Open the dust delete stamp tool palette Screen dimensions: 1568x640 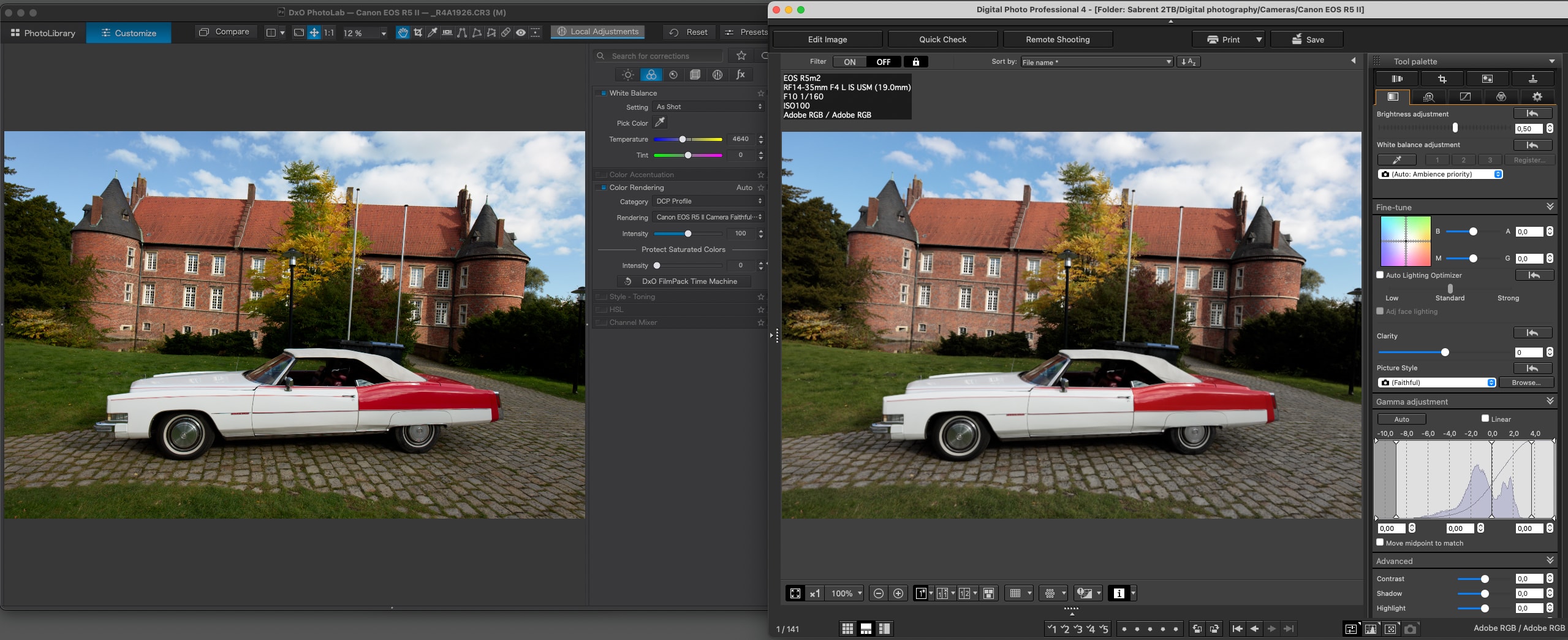pyautogui.click(x=1532, y=79)
